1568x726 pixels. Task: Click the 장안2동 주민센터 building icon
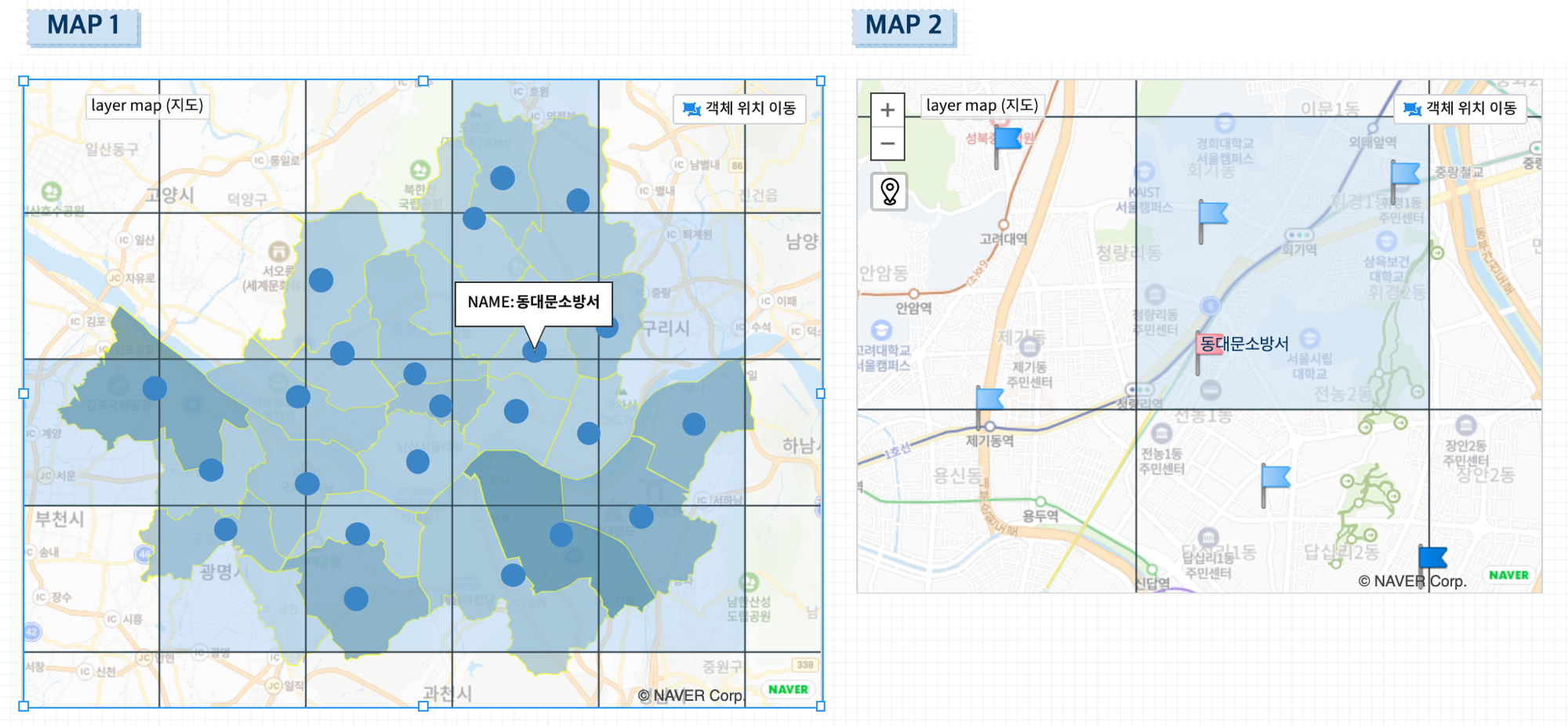1465,426
